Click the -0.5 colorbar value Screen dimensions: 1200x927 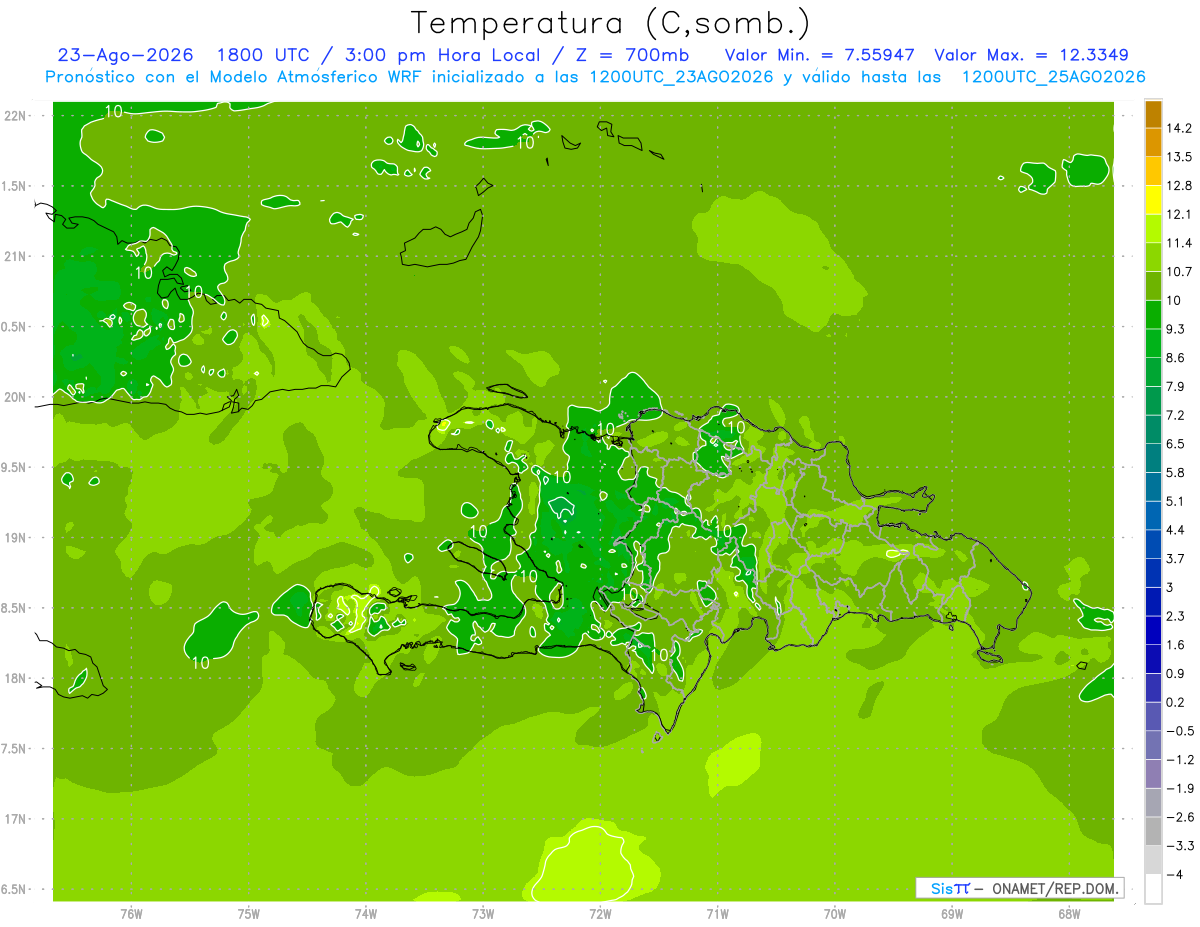(x=1179, y=731)
